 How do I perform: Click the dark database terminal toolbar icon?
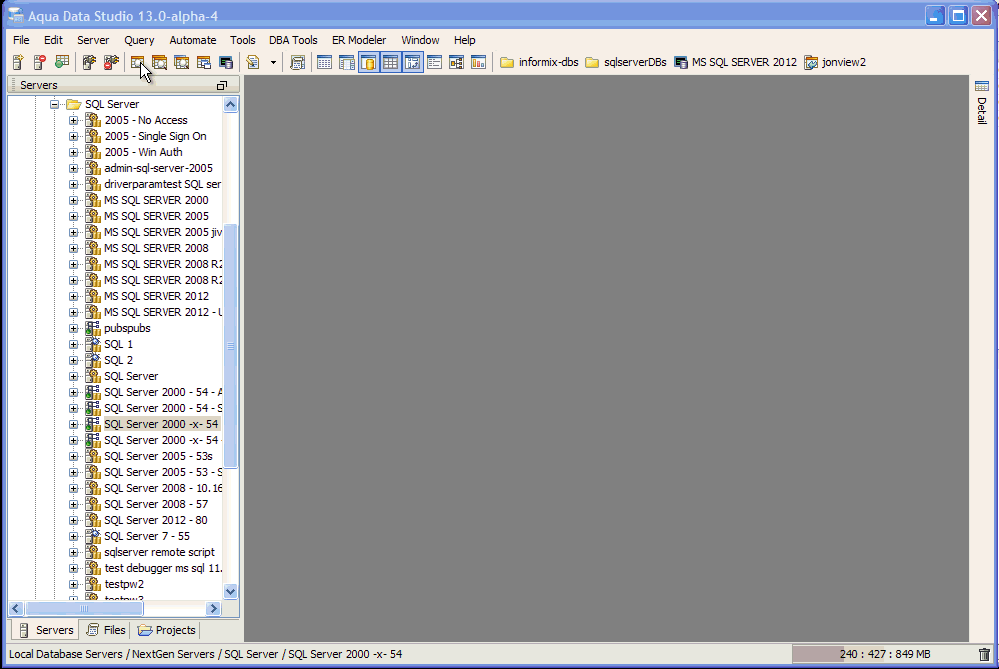(x=226, y=62)
